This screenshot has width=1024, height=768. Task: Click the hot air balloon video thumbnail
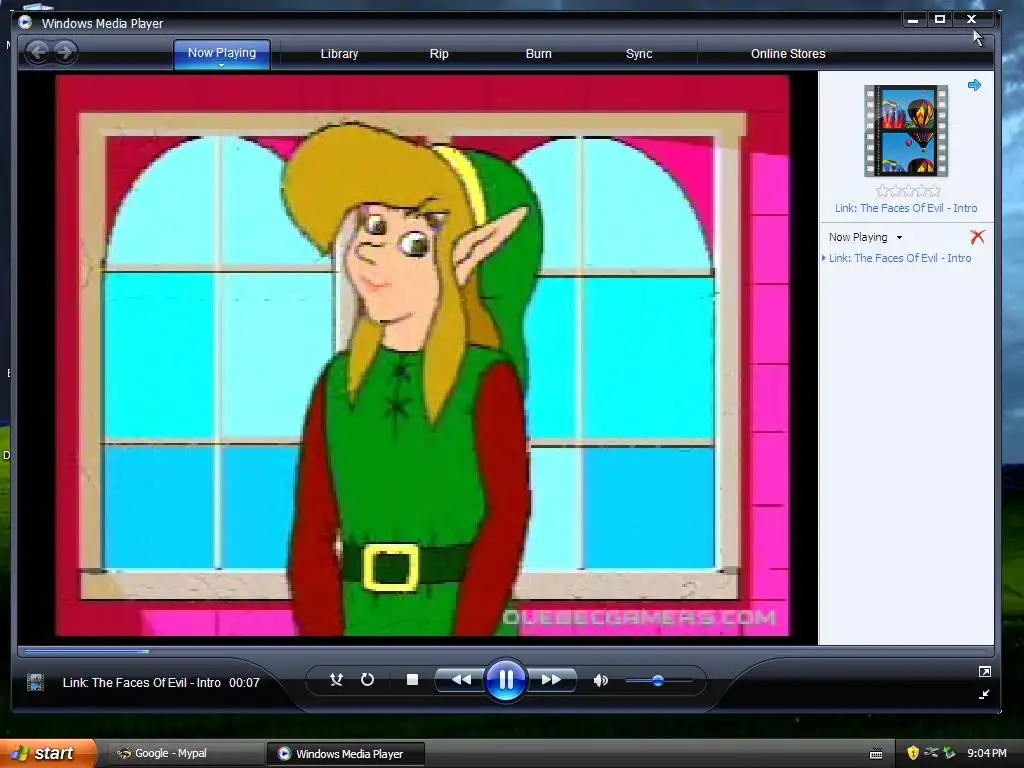click(x=906, y=131)
